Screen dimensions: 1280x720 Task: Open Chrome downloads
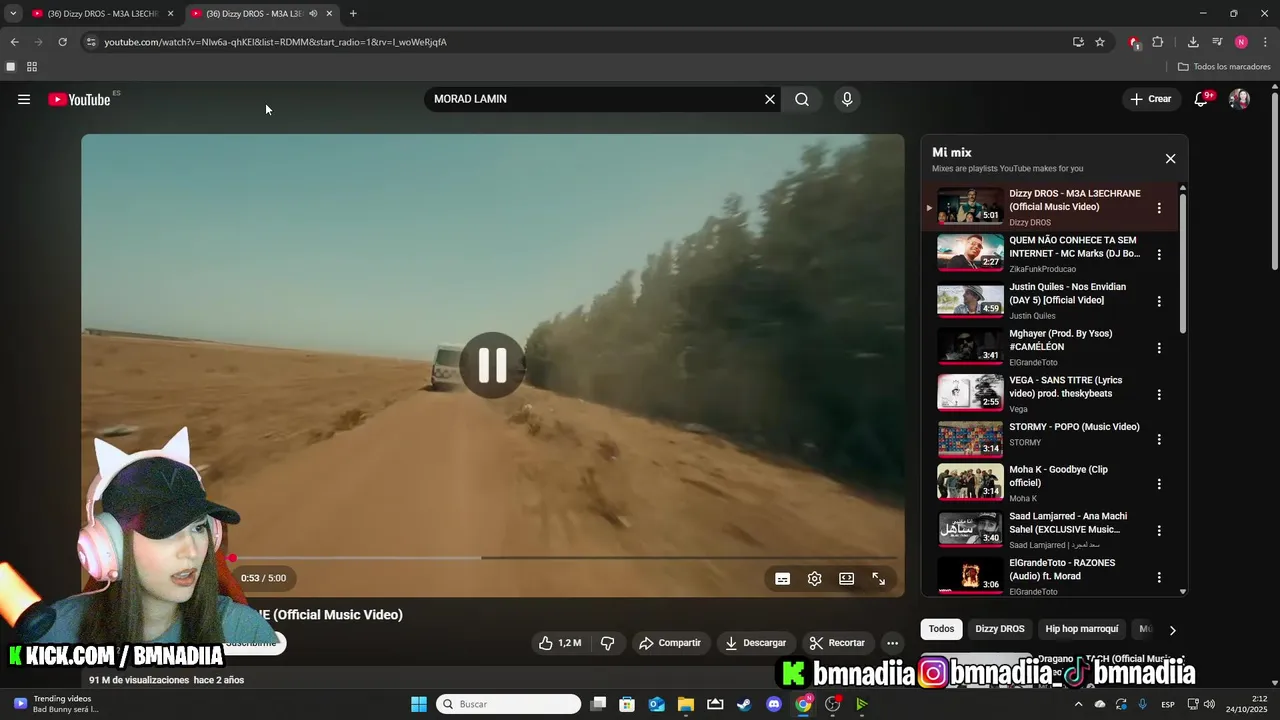1193,42
